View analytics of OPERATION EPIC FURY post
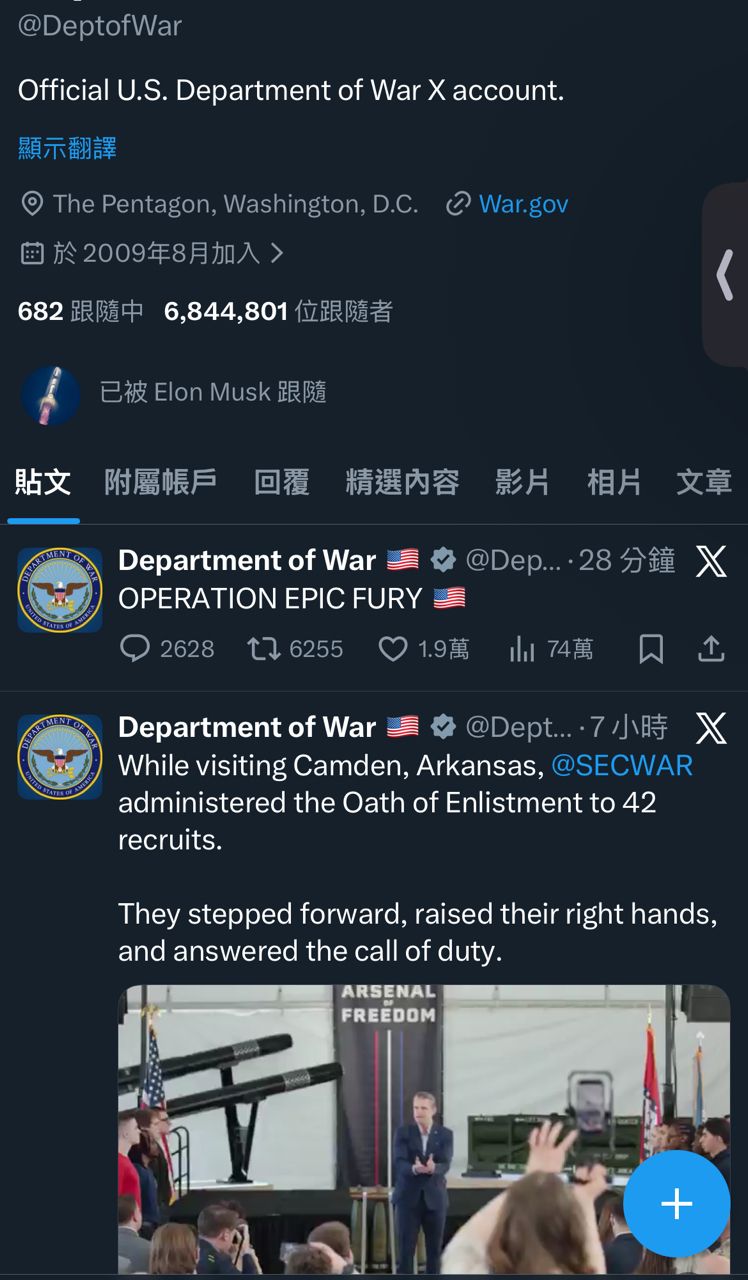The width and height of the screenshot is (748, 1280). tap(522, 649)
